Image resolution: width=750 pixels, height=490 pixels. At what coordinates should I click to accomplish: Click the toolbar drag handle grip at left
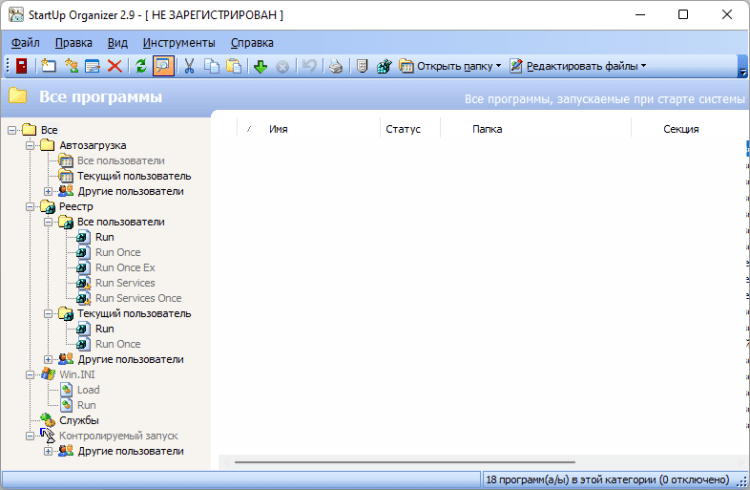[x=8, y=66]
